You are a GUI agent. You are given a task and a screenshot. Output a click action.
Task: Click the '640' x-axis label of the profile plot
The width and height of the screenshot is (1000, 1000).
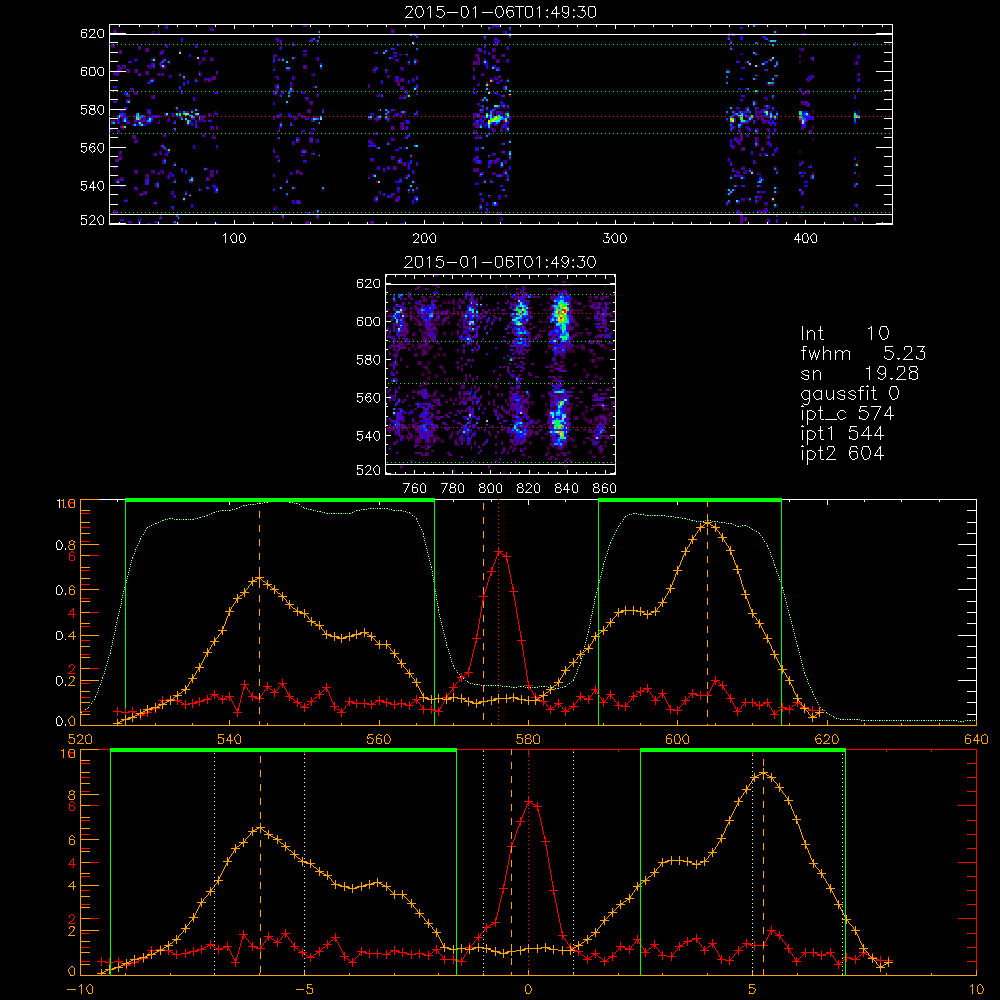tap(976, 739)
